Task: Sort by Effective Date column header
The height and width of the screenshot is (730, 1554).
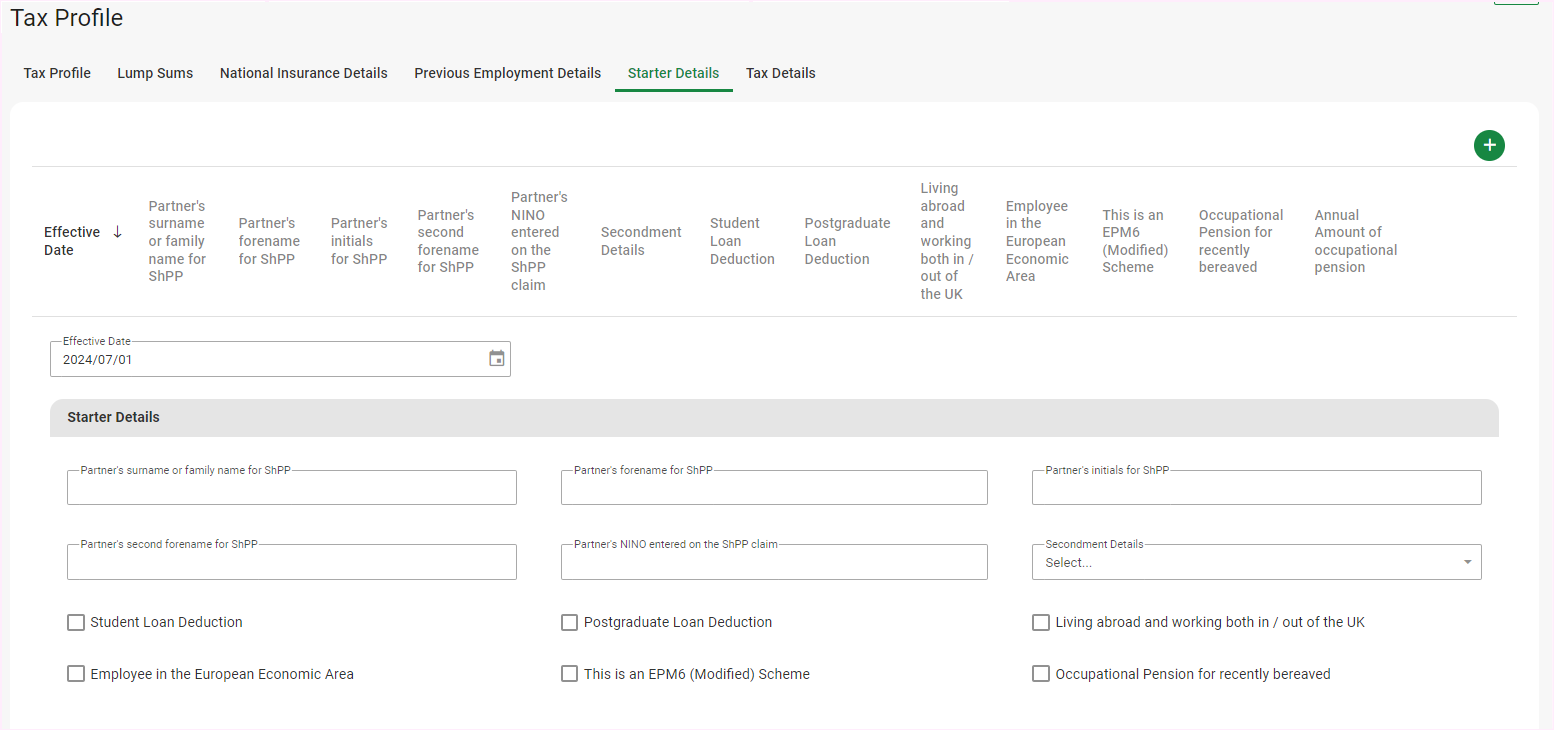Action: coord(71,241)
